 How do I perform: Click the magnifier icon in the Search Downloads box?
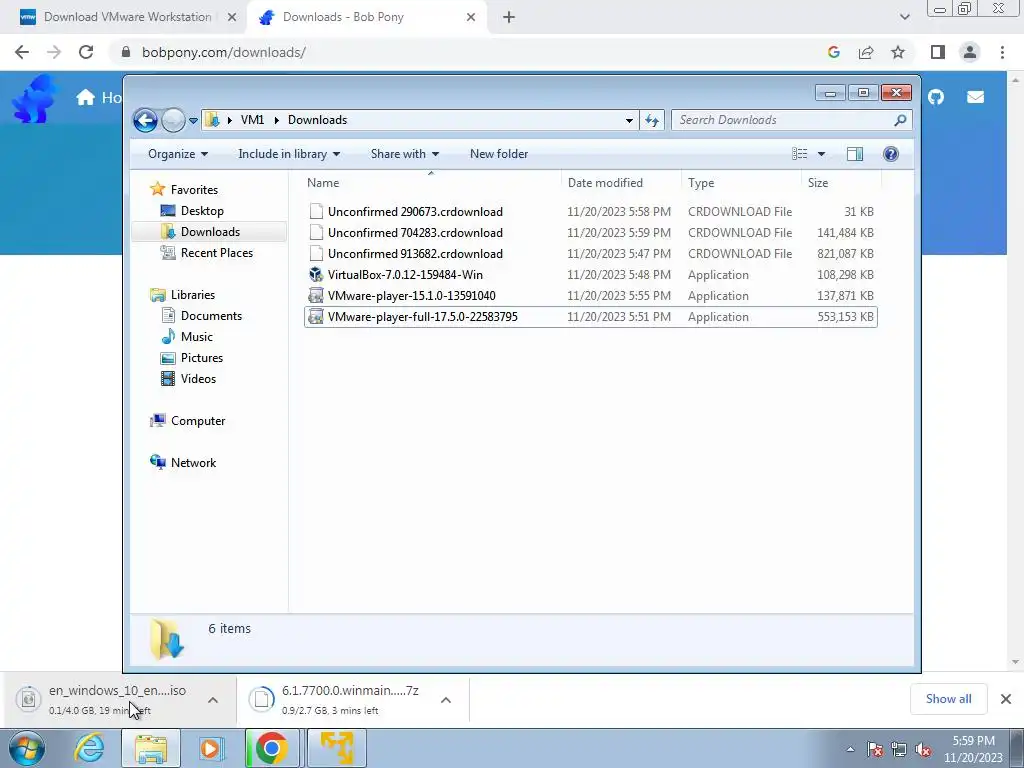[901, 120]
